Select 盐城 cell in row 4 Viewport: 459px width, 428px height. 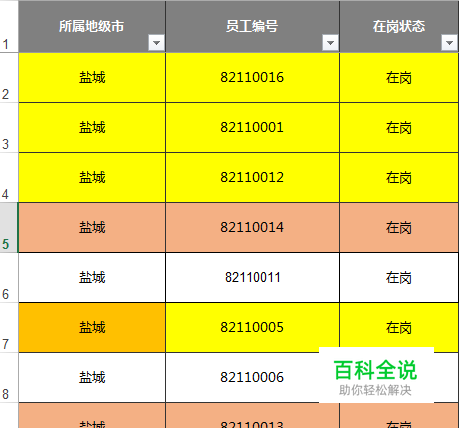pyautogui.click(x=92, y=178)
